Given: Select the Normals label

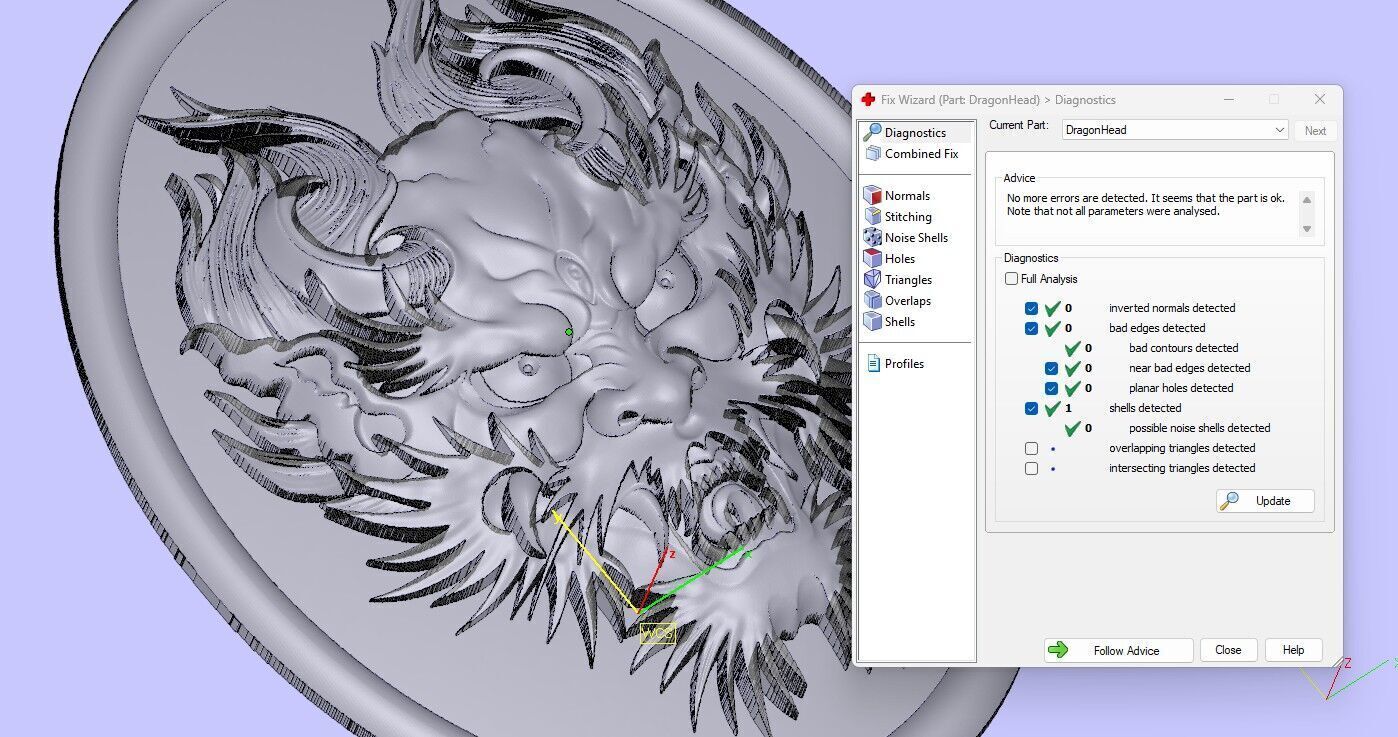Looking at the screenshot, I should point(907,195).
